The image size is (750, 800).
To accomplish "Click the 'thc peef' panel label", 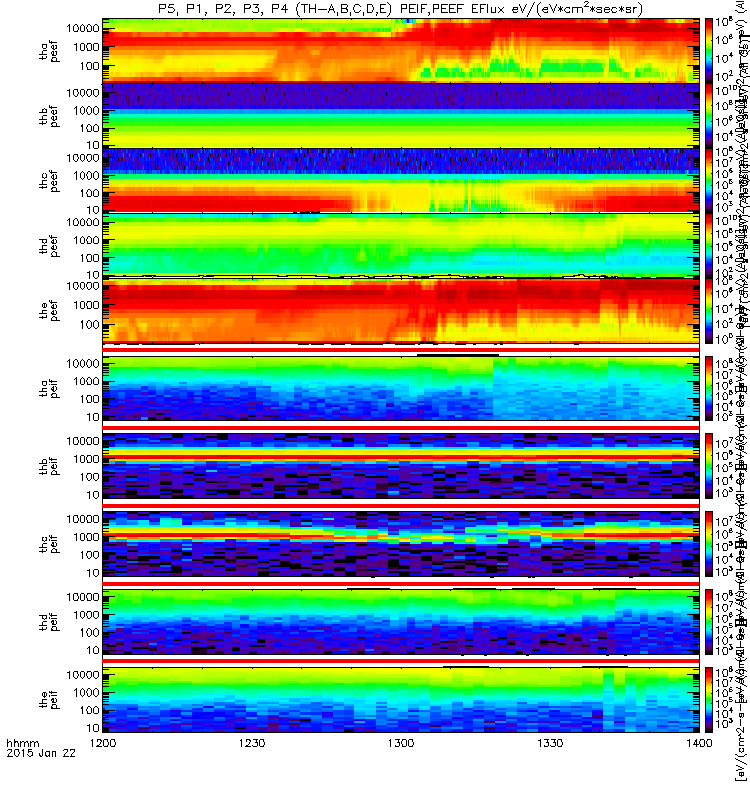I will 49,181.
